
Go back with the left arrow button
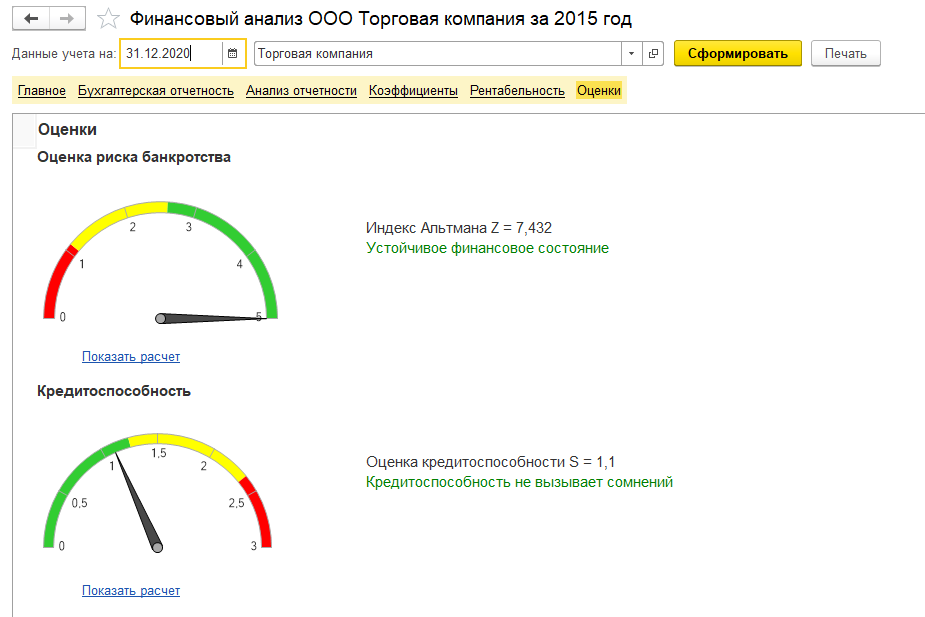[x=31, y=19]
